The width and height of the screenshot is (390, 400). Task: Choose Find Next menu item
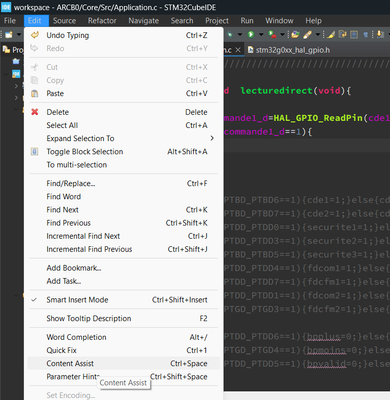124,210
